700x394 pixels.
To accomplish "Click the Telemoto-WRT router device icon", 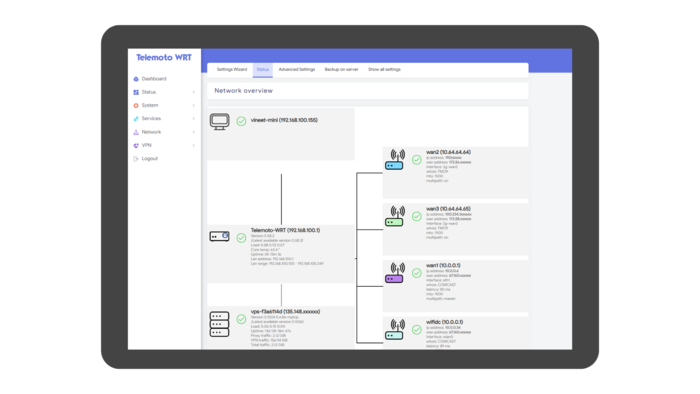I will coord(220,236).
